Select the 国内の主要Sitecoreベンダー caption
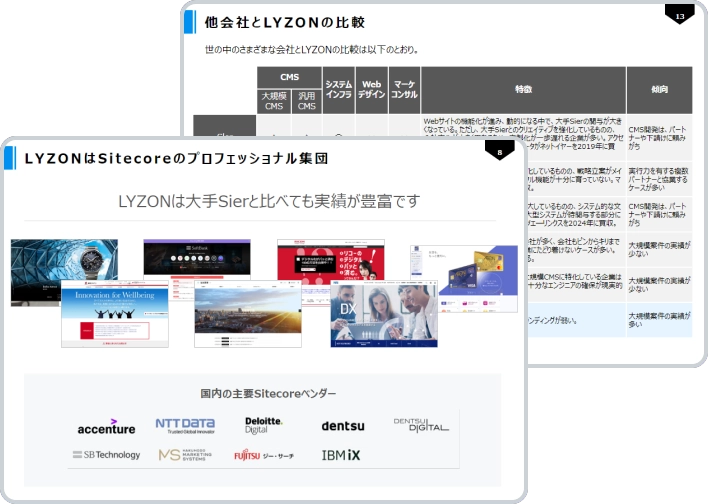 [268, 393]
